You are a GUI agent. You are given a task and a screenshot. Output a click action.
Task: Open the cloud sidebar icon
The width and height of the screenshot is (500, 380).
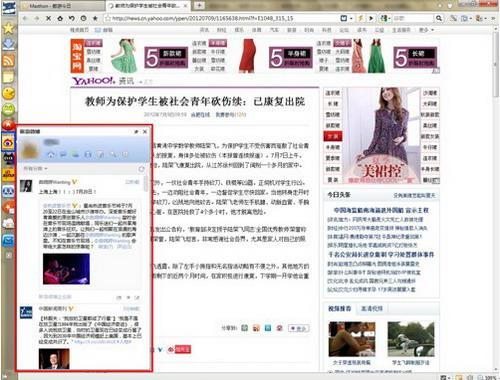pos(8,224)
